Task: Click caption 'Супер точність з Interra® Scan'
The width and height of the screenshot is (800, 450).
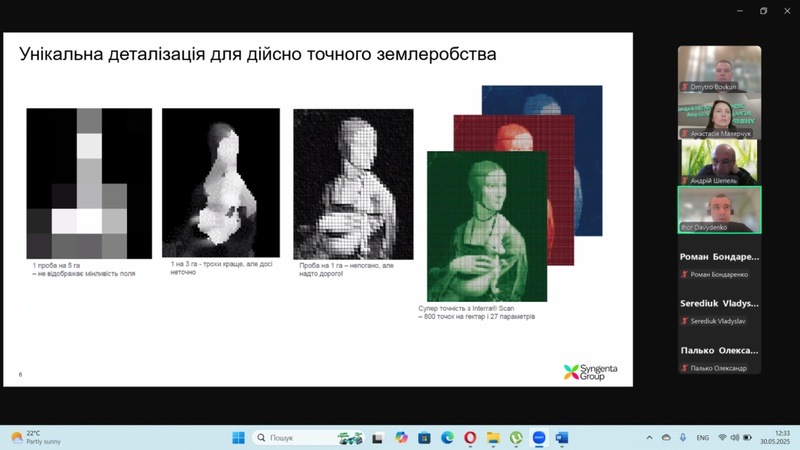Action: point(466,309)
